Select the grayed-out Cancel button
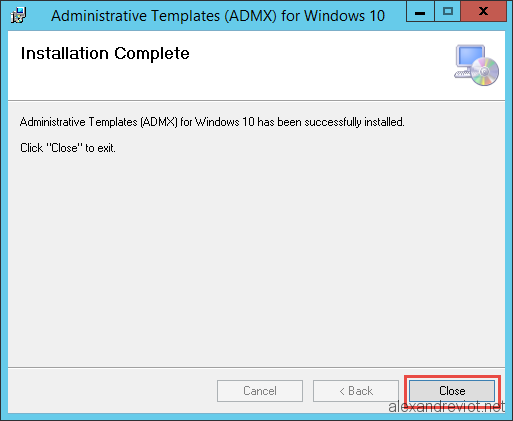 (x=260, y=391)
